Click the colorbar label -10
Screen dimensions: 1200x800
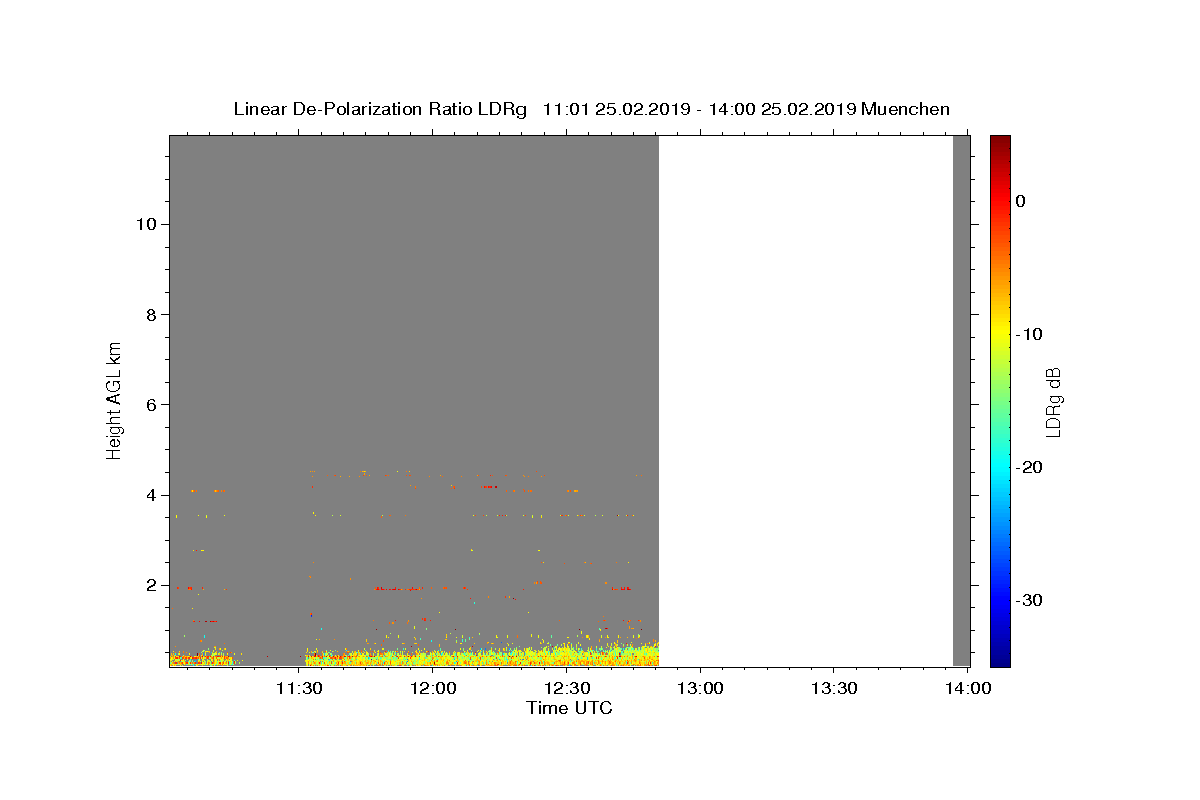click(1029, 334)
